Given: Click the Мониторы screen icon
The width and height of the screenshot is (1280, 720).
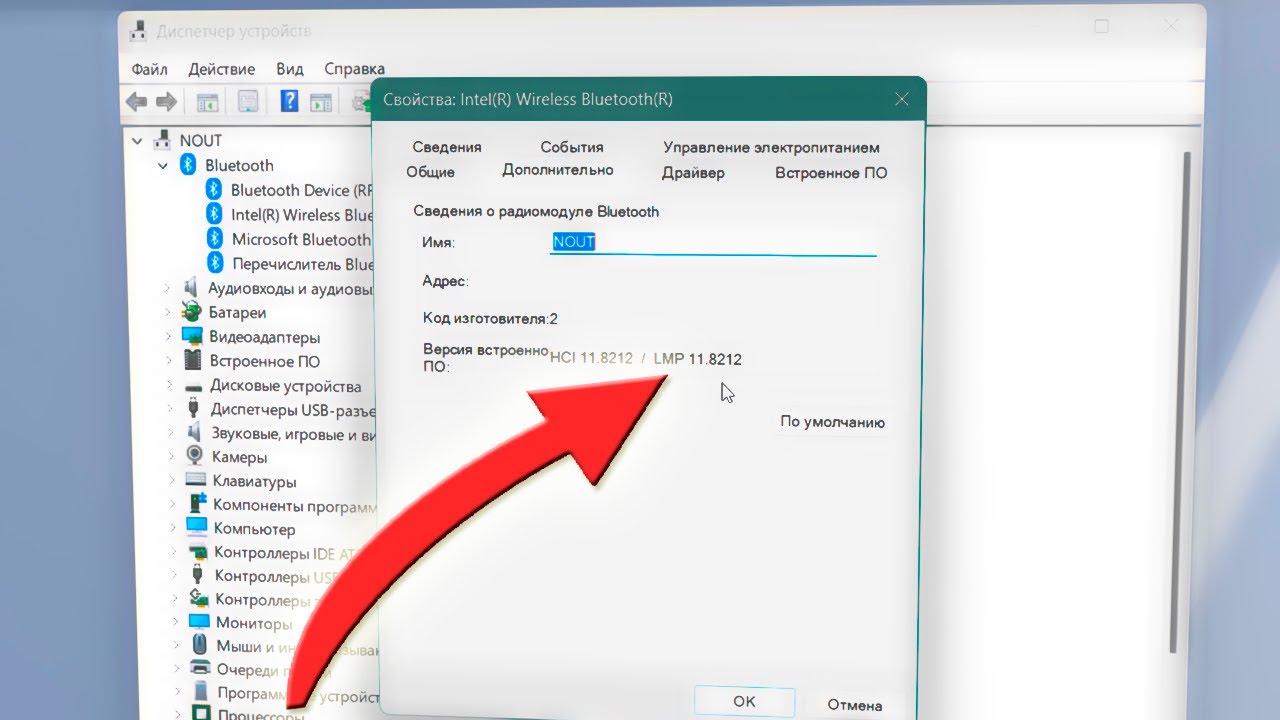Looking at the screenshot, I should pos(200,622).
